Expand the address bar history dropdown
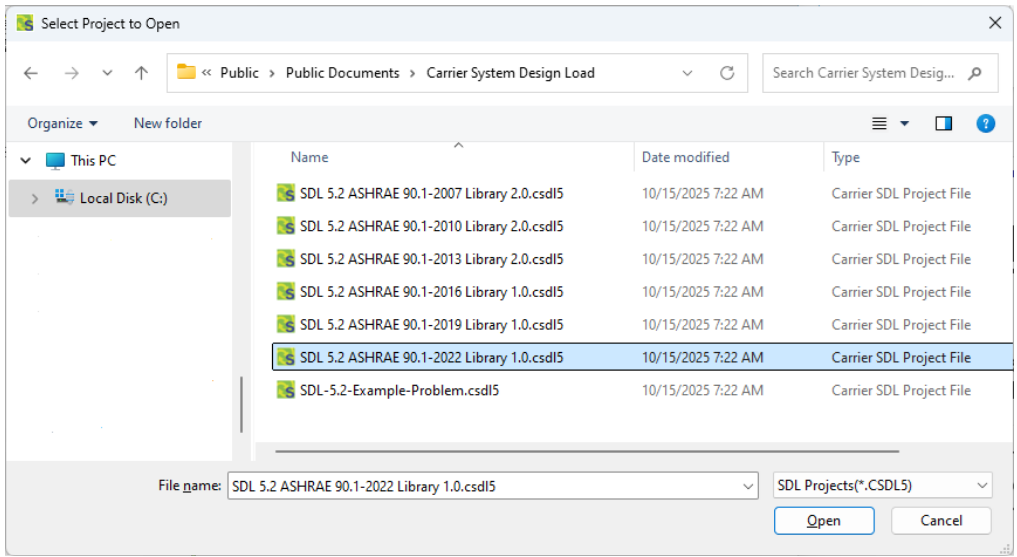Viewport: 1017px width, 557px height. click(688, 73)
